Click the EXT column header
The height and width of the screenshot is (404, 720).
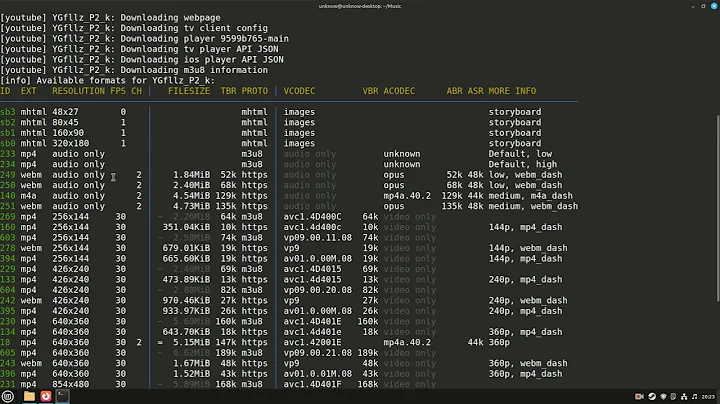point(28,91)
